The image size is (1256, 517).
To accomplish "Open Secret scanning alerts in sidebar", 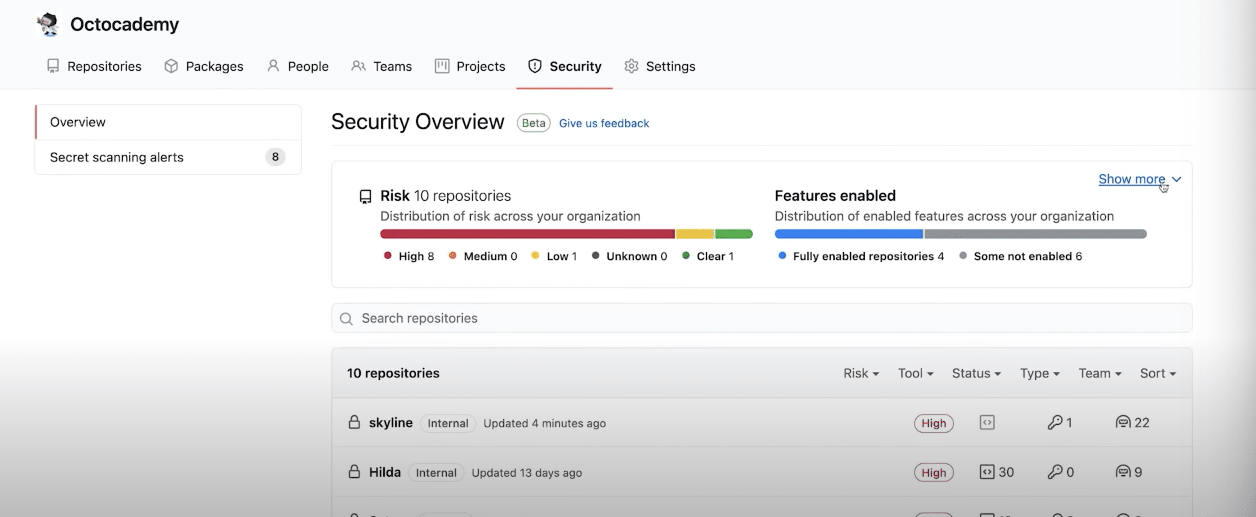I will pos(168,157).
